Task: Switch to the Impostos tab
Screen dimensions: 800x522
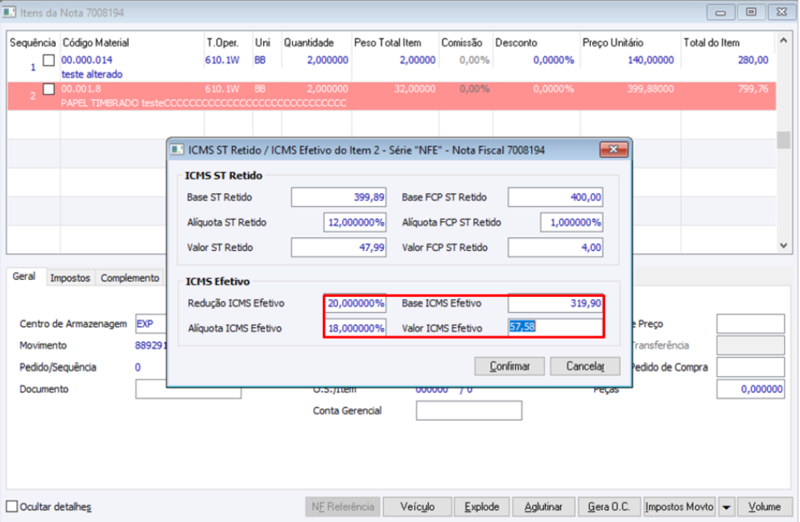Action: (x=70, y=278)
